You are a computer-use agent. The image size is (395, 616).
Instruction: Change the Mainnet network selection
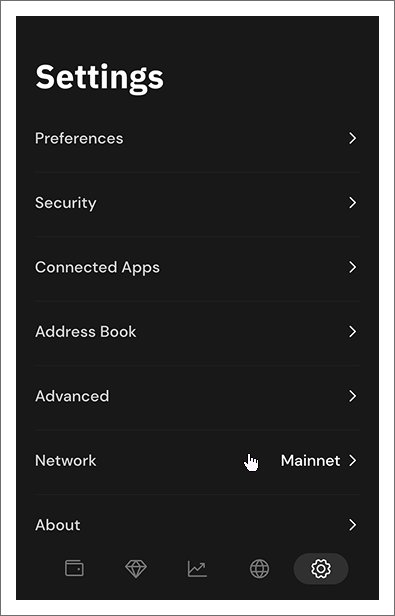[310, 460]
